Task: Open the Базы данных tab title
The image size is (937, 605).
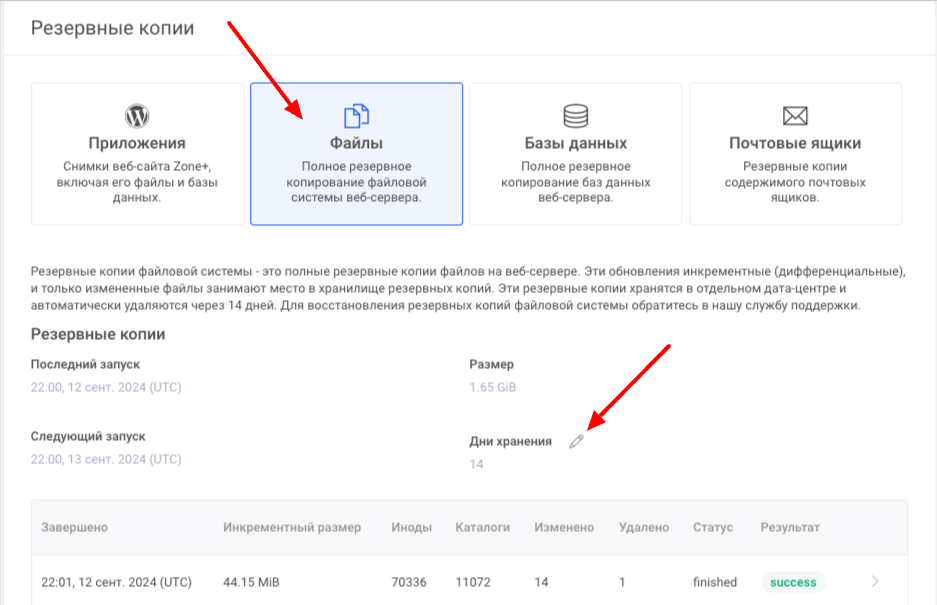Action: 575,143
